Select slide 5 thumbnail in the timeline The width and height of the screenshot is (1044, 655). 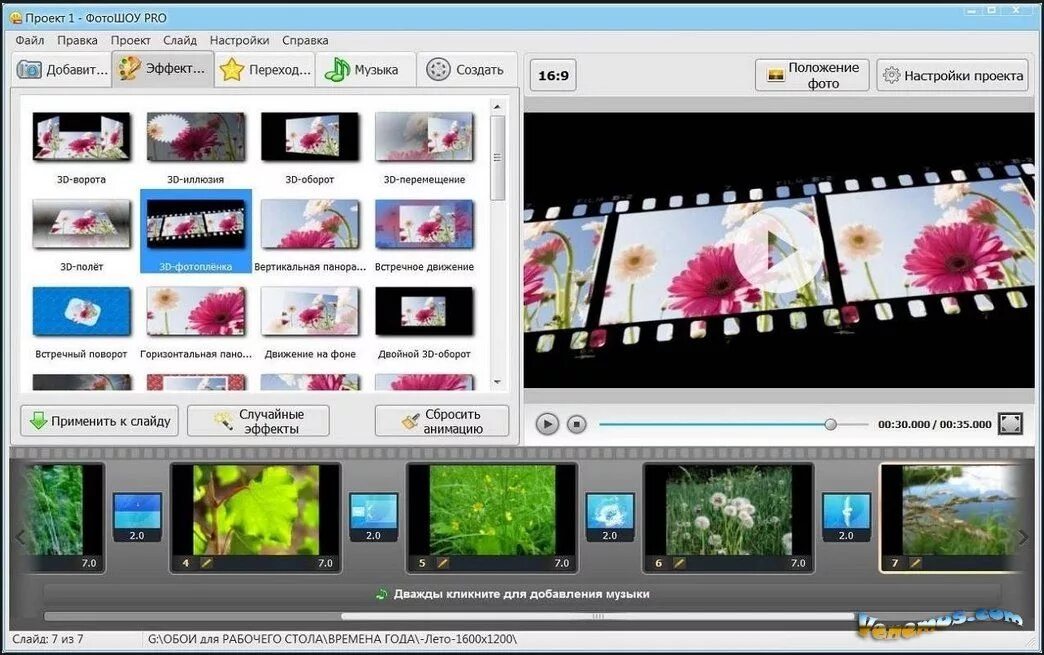coord(492,518)
